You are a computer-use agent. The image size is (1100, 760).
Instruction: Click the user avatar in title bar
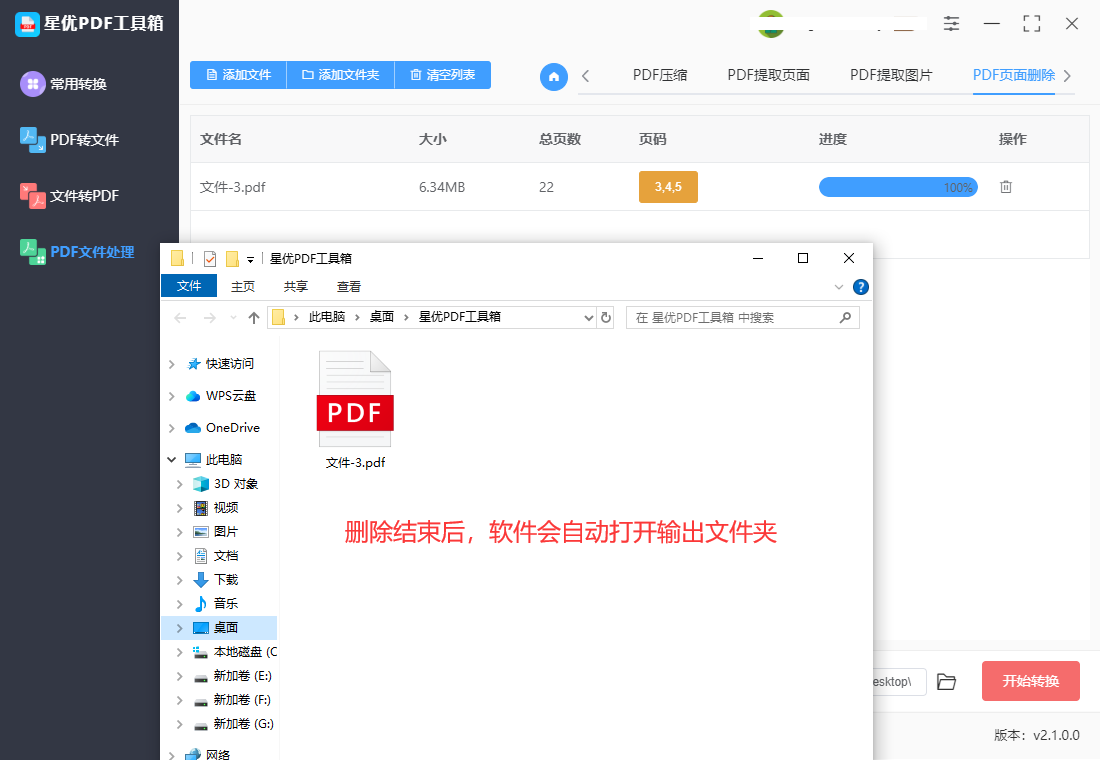tap(770, 24)
